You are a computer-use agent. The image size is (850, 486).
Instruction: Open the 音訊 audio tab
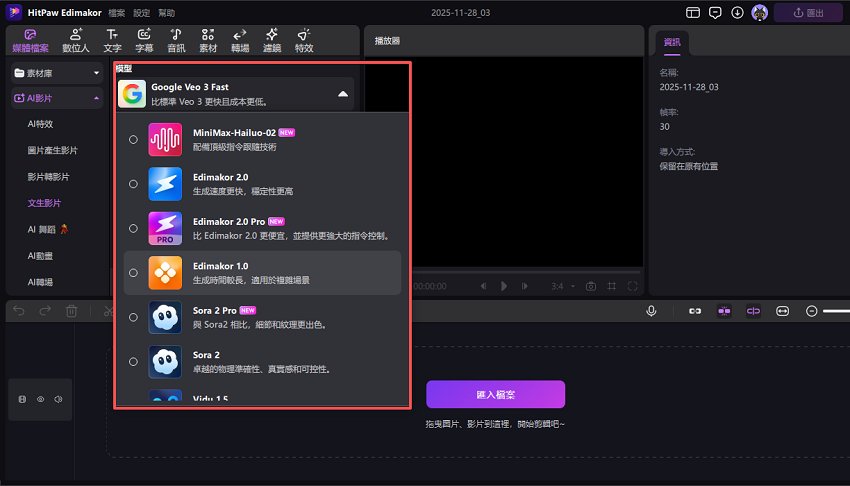tap(176, 41)
